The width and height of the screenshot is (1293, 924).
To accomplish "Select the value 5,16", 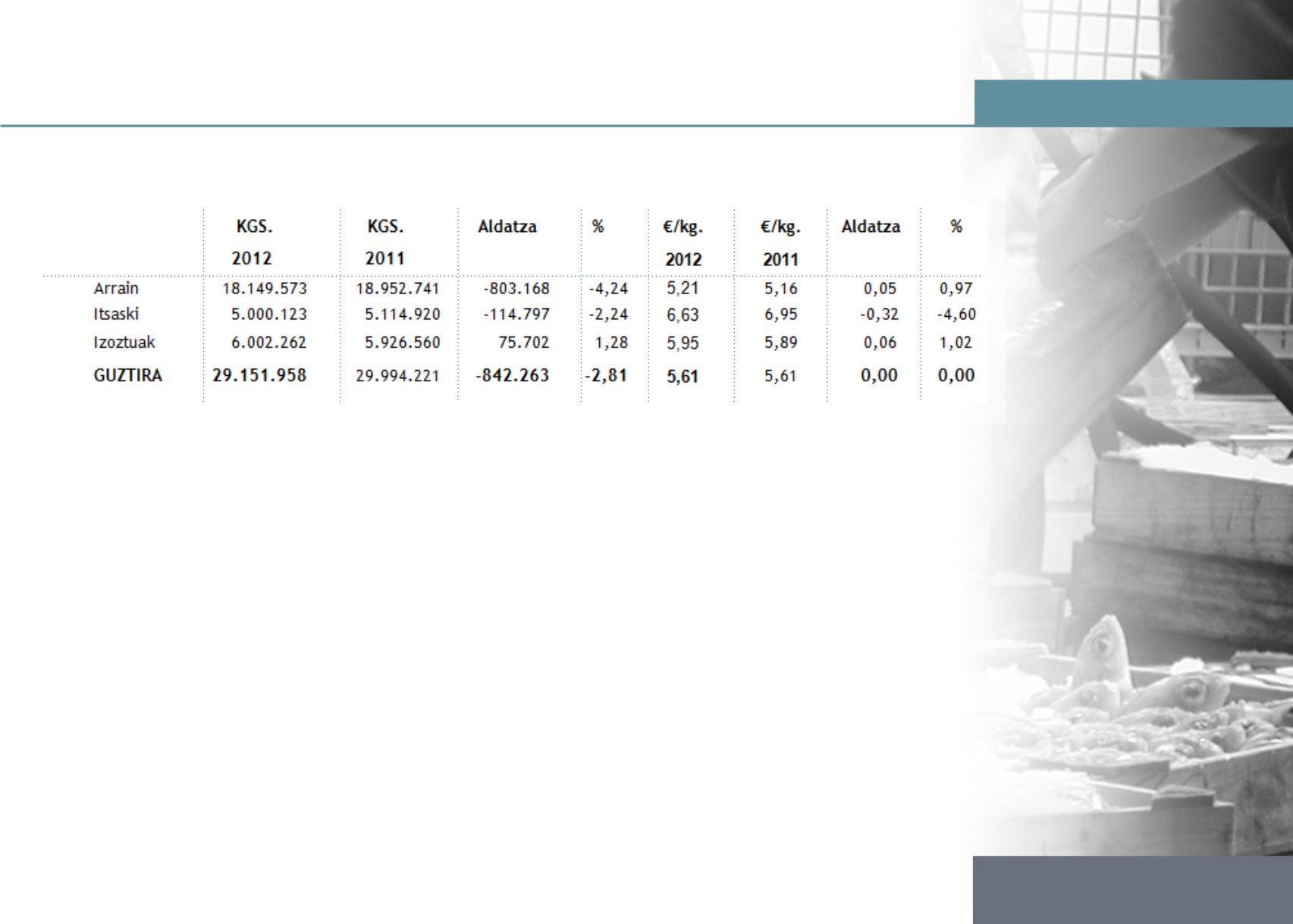I will (780, 288).
